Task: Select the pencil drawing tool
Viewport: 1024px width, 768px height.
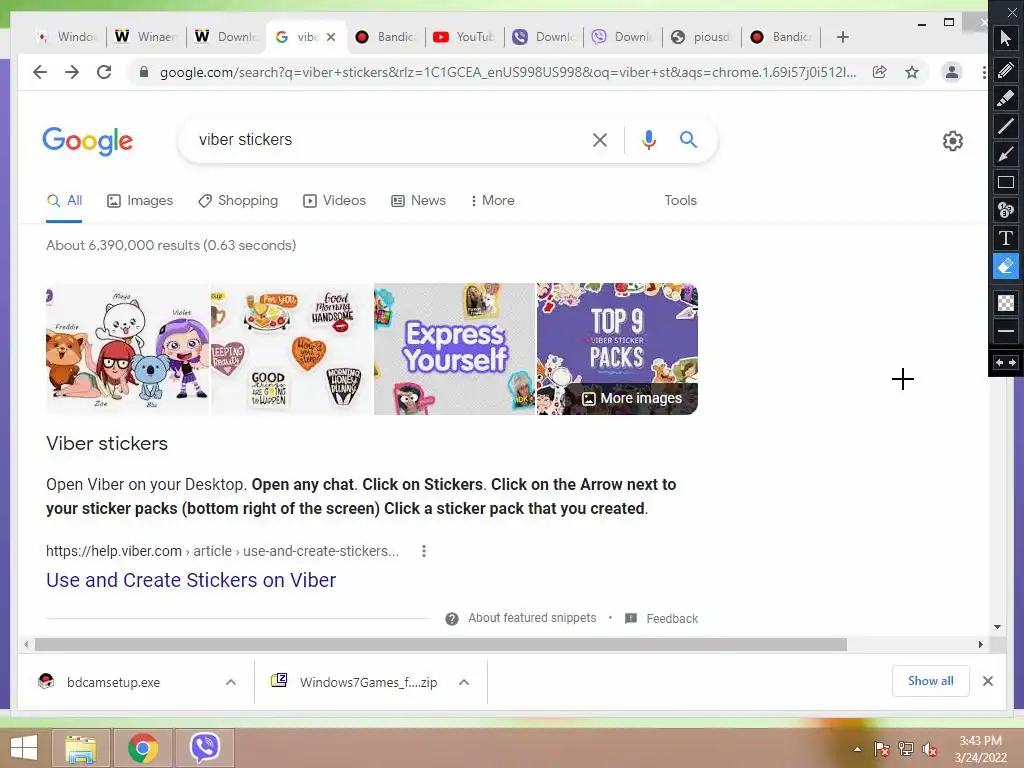Action: (1006, 70)
